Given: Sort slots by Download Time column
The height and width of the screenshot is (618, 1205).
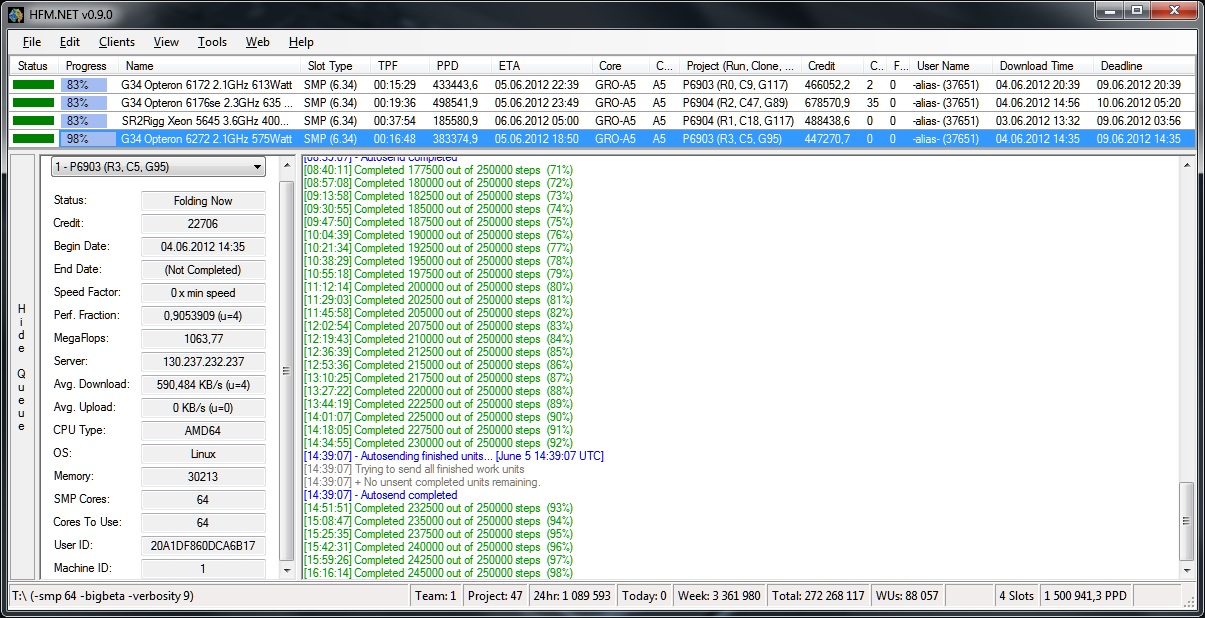Looking at the screenshot, I should click(x=1042, y=66).
